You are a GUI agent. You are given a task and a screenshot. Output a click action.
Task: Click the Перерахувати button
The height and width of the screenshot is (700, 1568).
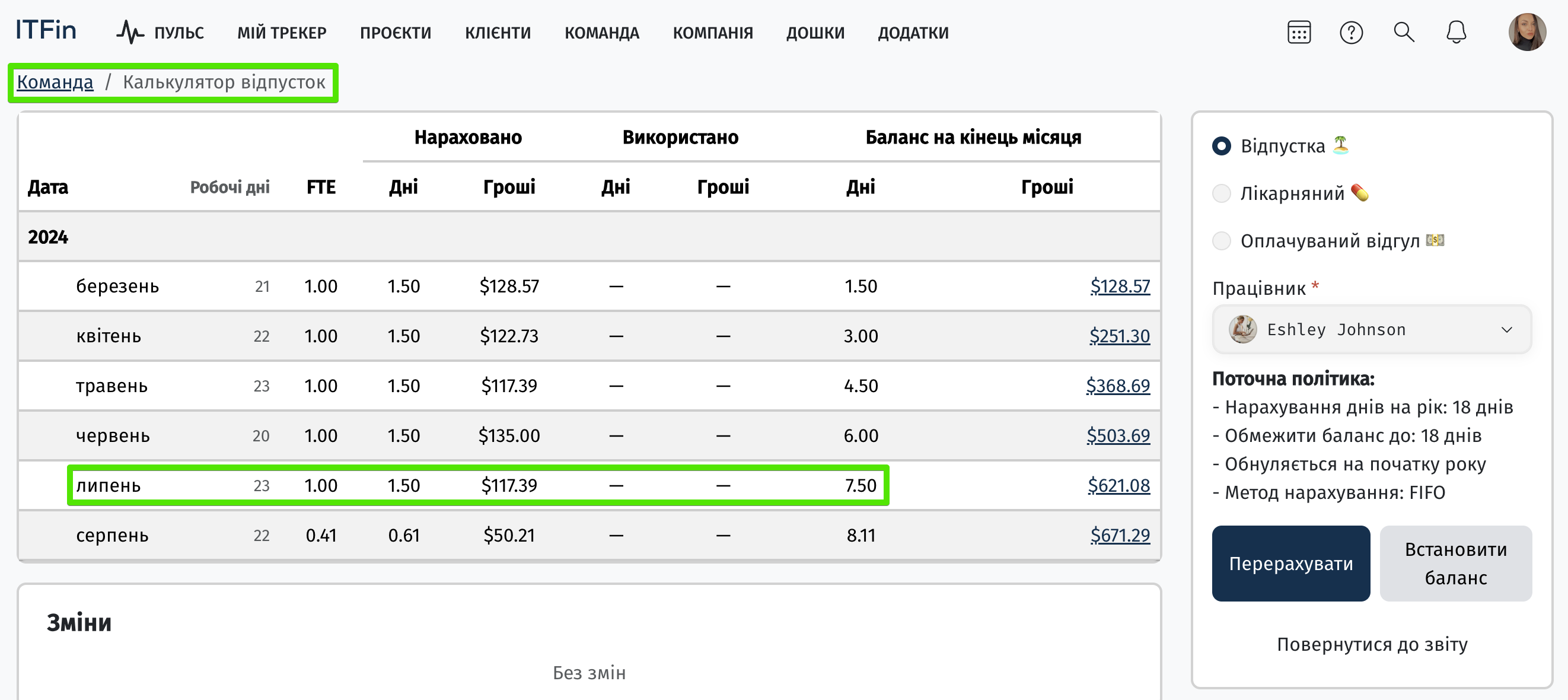tap(1290, 564)
